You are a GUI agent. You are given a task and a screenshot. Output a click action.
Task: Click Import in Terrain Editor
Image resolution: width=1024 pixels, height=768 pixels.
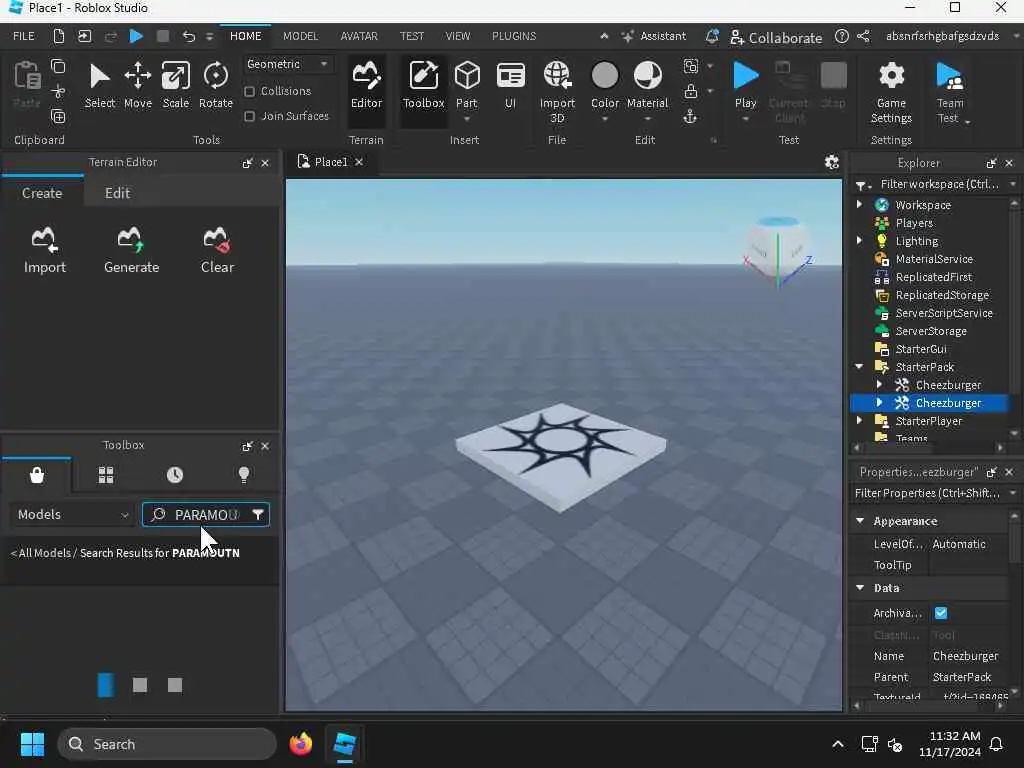[x=44, y=250]
